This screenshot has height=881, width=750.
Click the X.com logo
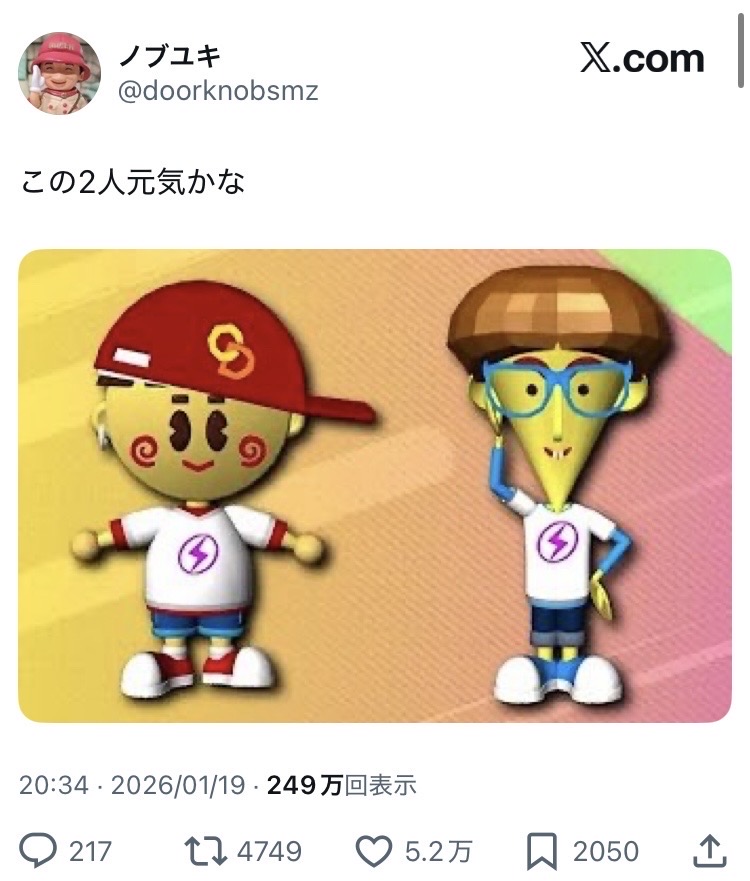point(642,58)
